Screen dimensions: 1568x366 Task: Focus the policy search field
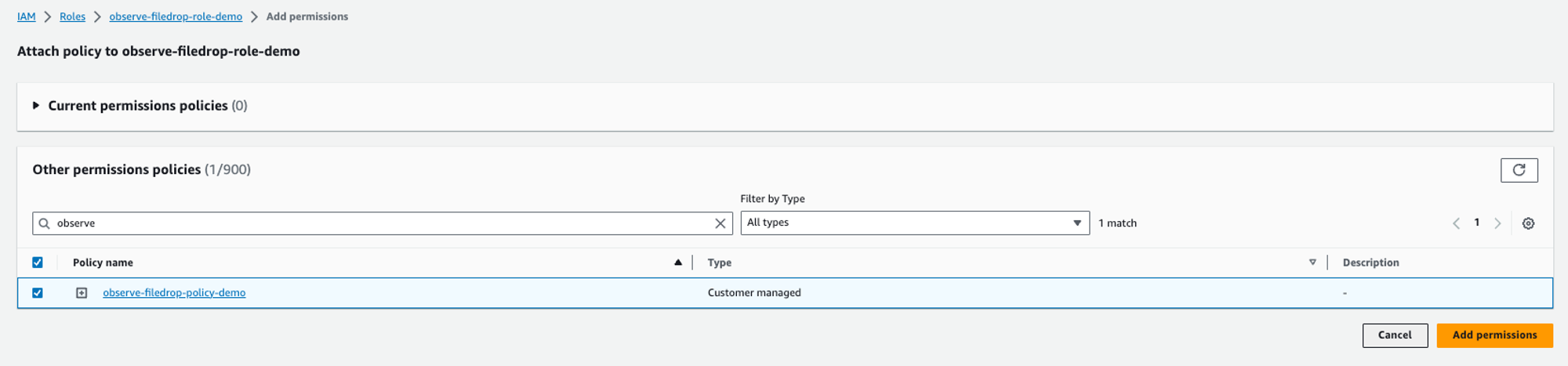(383, 223)
